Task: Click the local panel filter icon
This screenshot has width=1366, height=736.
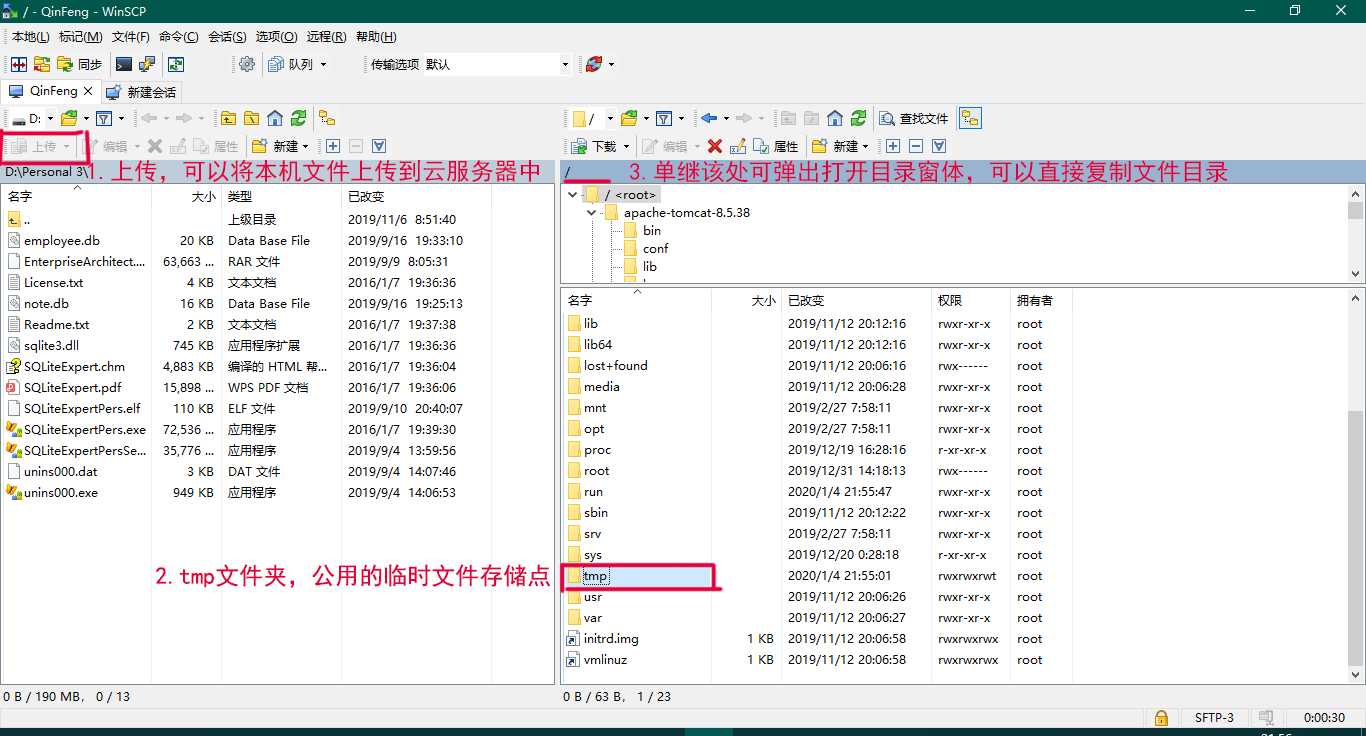Action: coord(103,118)
